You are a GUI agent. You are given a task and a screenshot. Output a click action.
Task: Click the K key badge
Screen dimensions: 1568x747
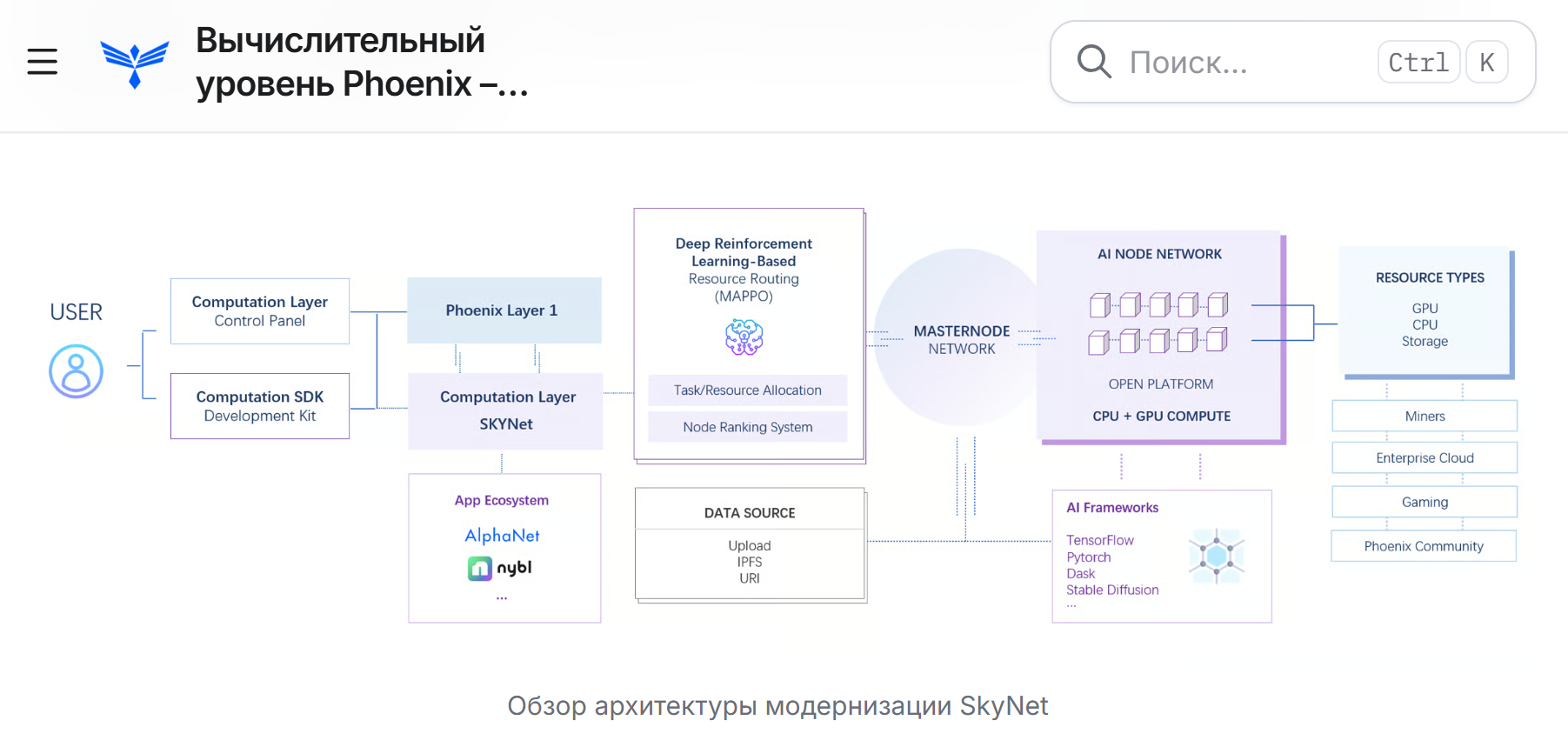click(x=1486, y=63)
